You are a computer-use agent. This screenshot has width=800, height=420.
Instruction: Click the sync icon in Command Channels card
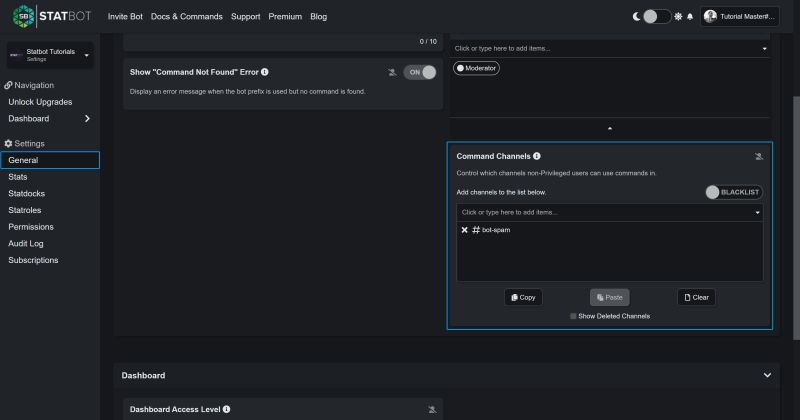point(759,157)
